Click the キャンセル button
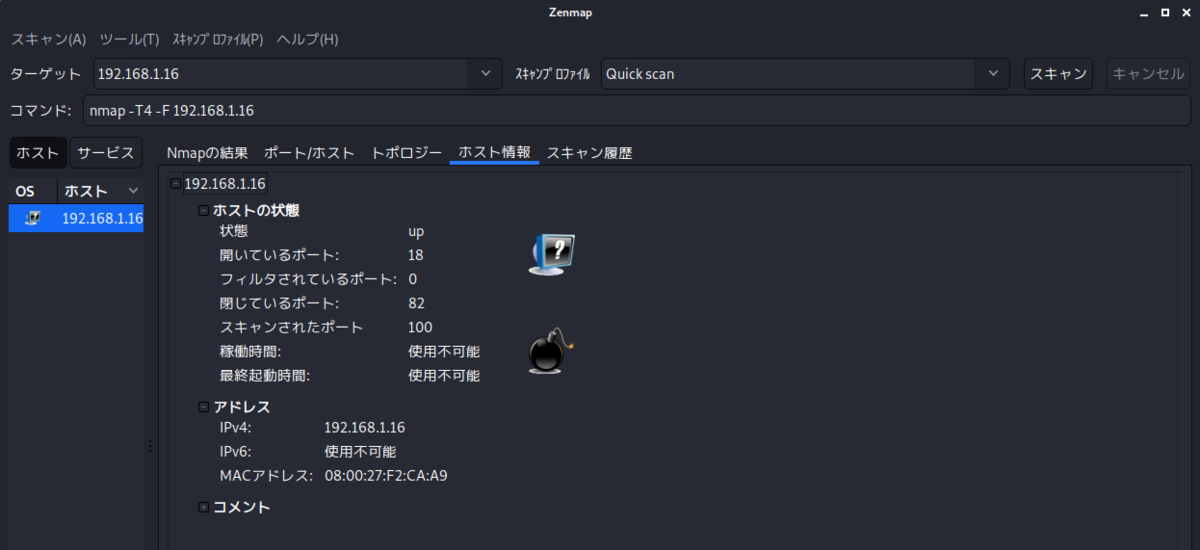Screen dimensions: 1200x550 1148,74
